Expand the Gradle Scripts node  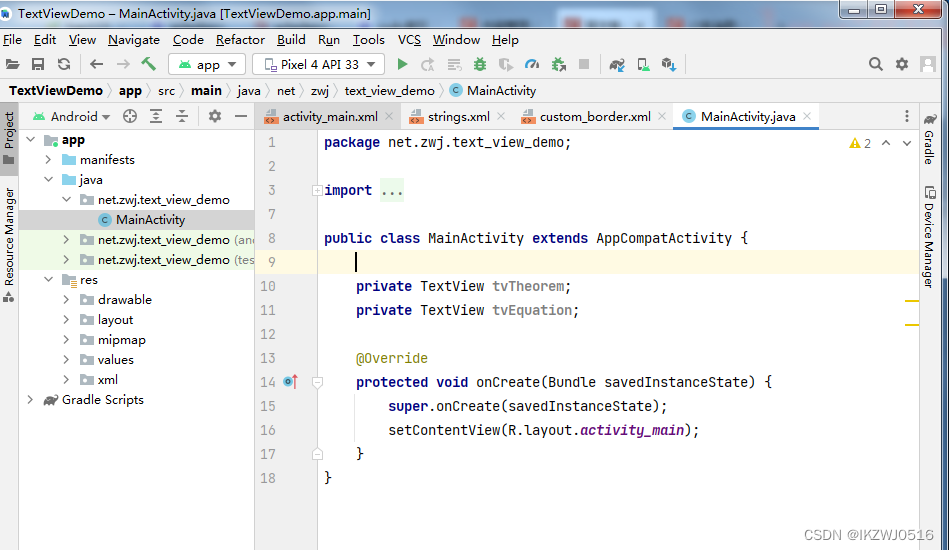[30, 400]
